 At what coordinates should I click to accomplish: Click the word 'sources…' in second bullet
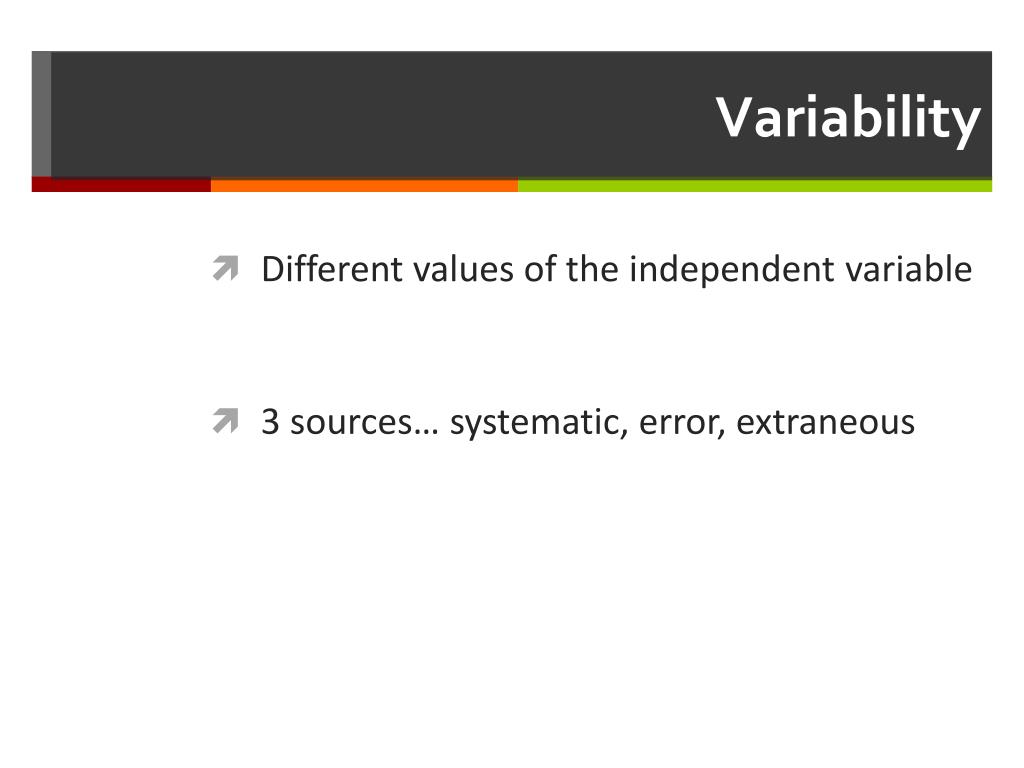364,423
